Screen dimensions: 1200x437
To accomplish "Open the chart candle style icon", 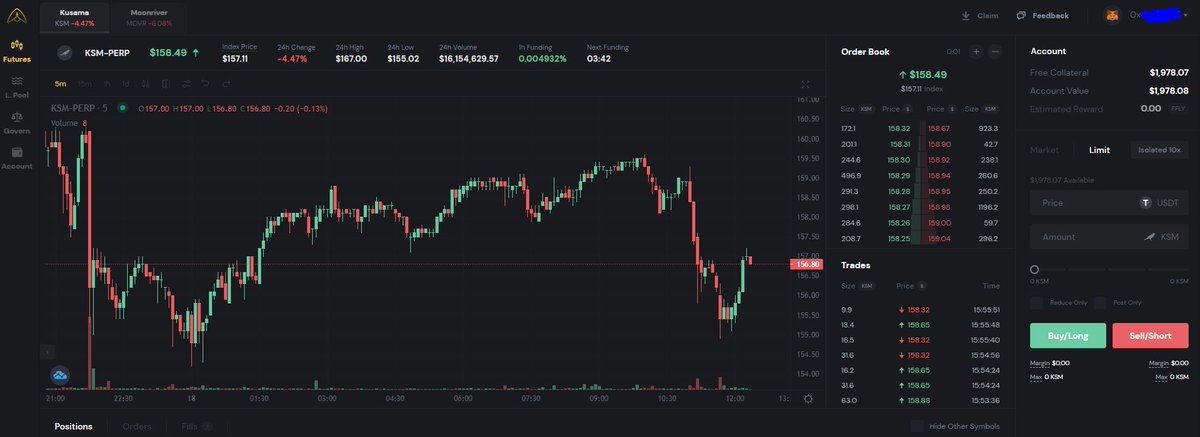I will [145, 84].
